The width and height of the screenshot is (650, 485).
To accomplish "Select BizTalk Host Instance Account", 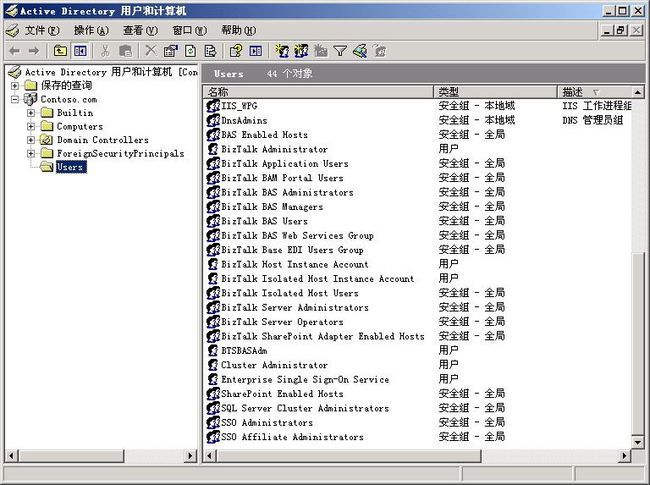I will pyautogui.click(x=295, y=264).
